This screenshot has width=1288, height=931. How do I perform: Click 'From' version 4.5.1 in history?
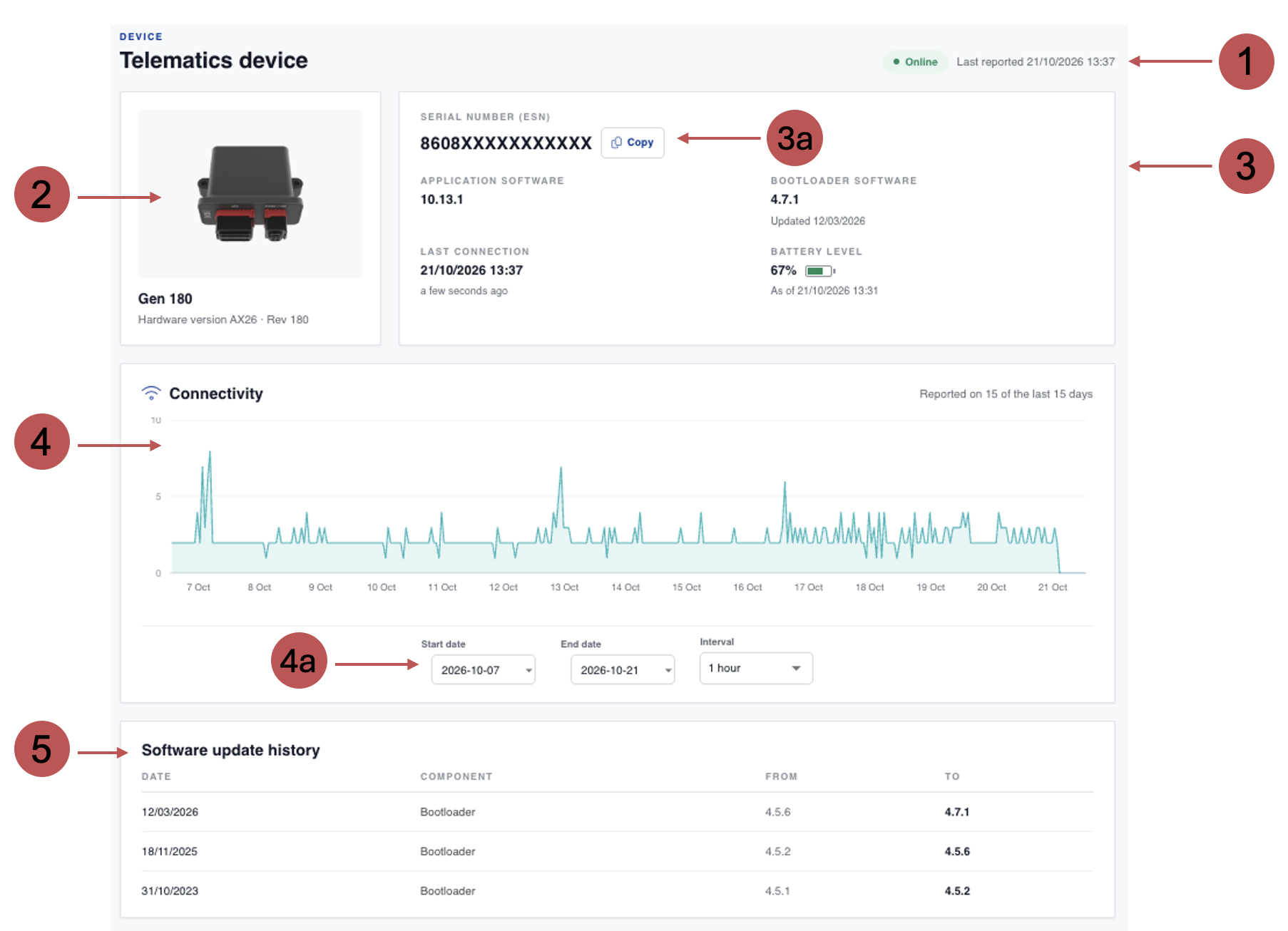pyautogui.click(x=777, y=891)
